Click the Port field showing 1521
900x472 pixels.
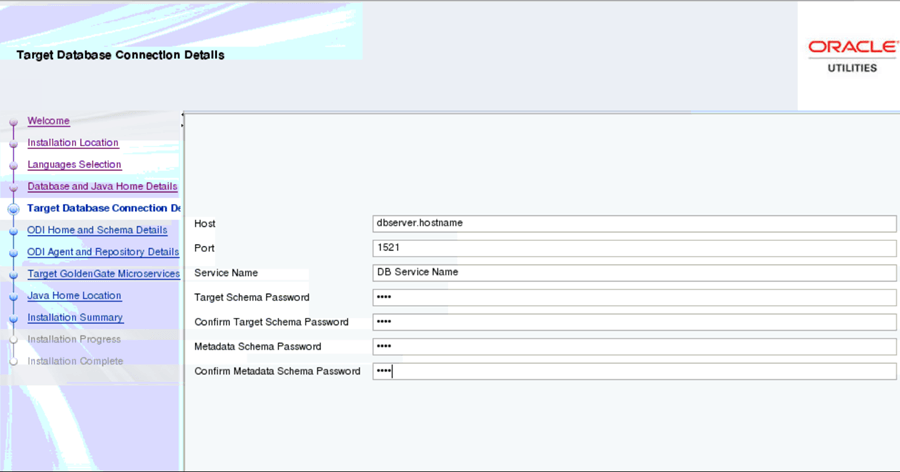(634, 248)
